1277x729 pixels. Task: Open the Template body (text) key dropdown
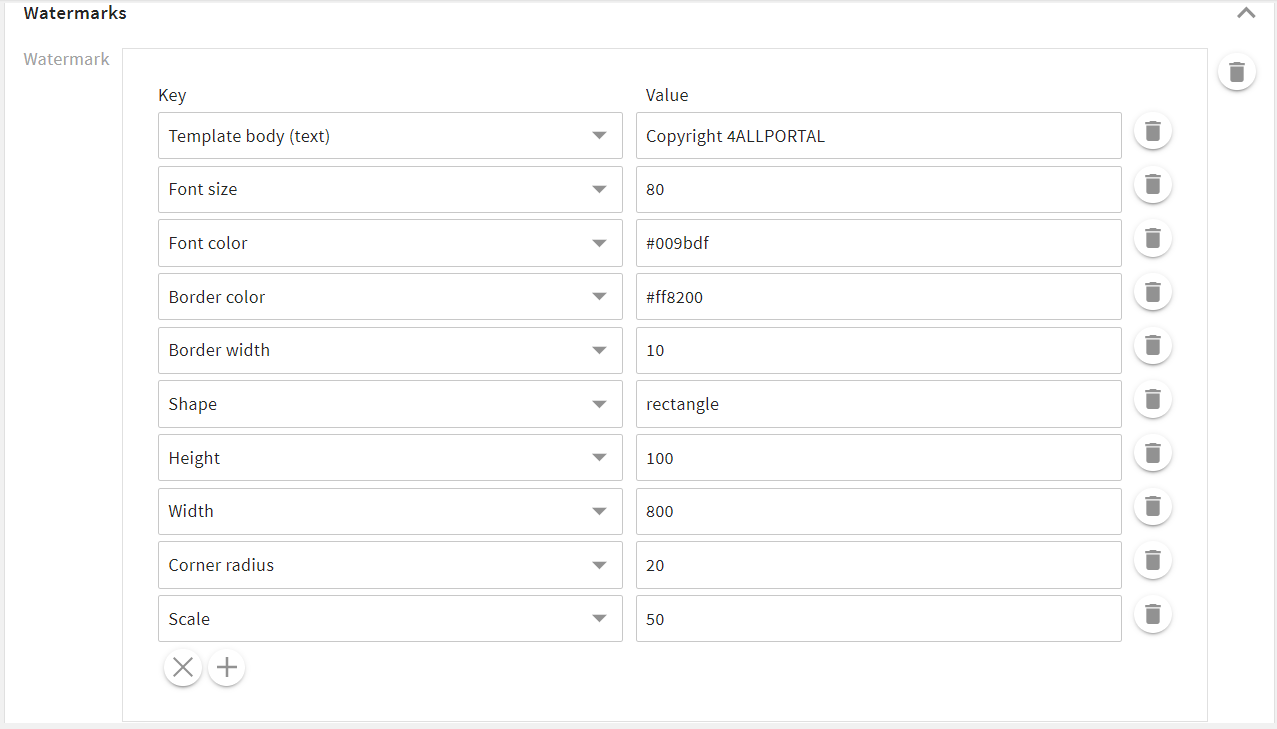[390, 136]
